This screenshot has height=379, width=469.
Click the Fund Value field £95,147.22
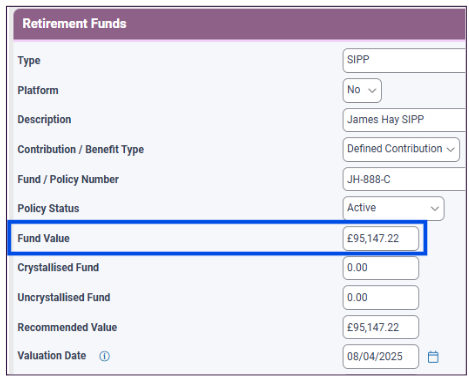tap(381, 238)
